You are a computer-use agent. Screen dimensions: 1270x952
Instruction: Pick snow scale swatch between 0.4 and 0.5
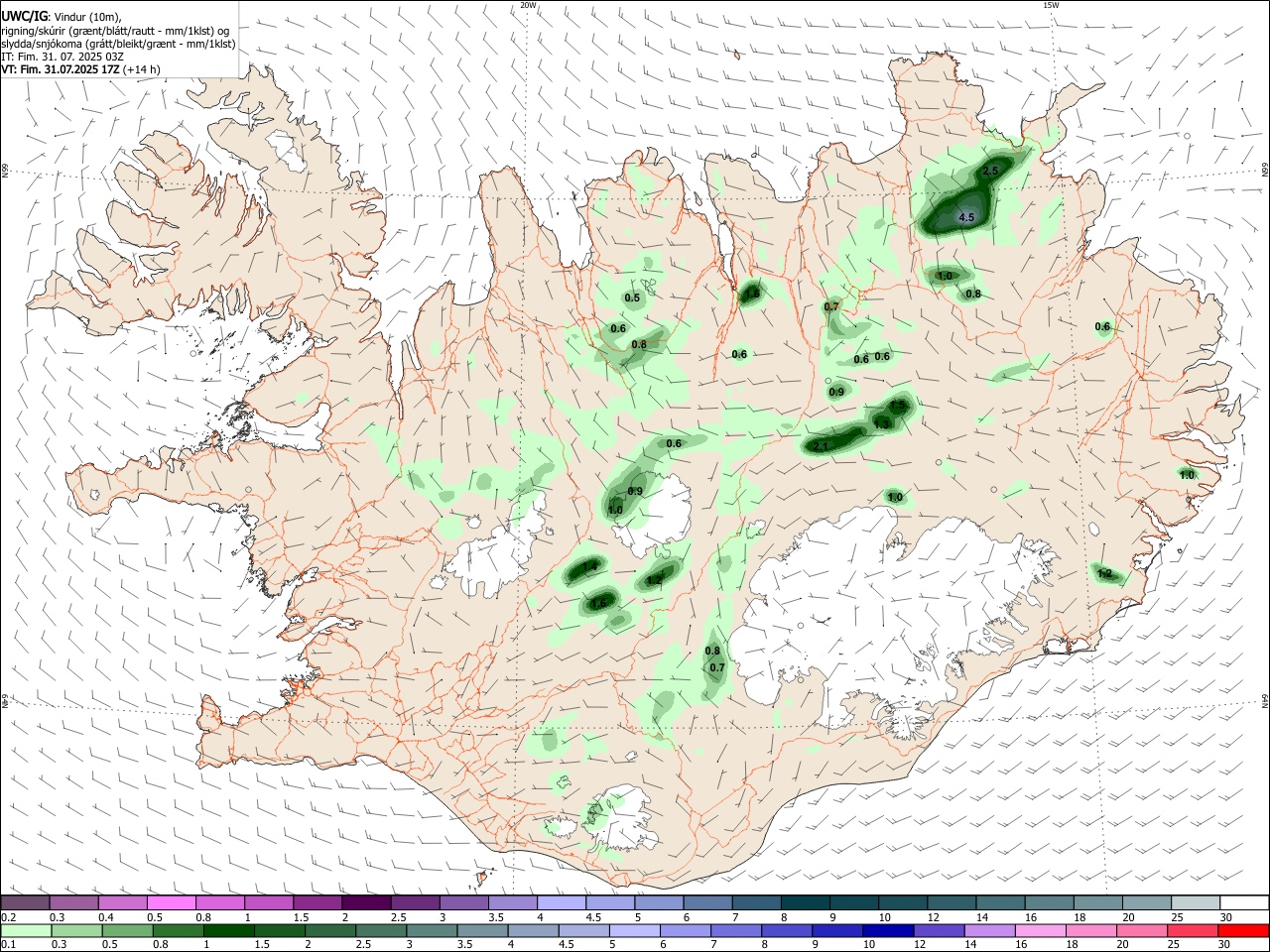122,903
